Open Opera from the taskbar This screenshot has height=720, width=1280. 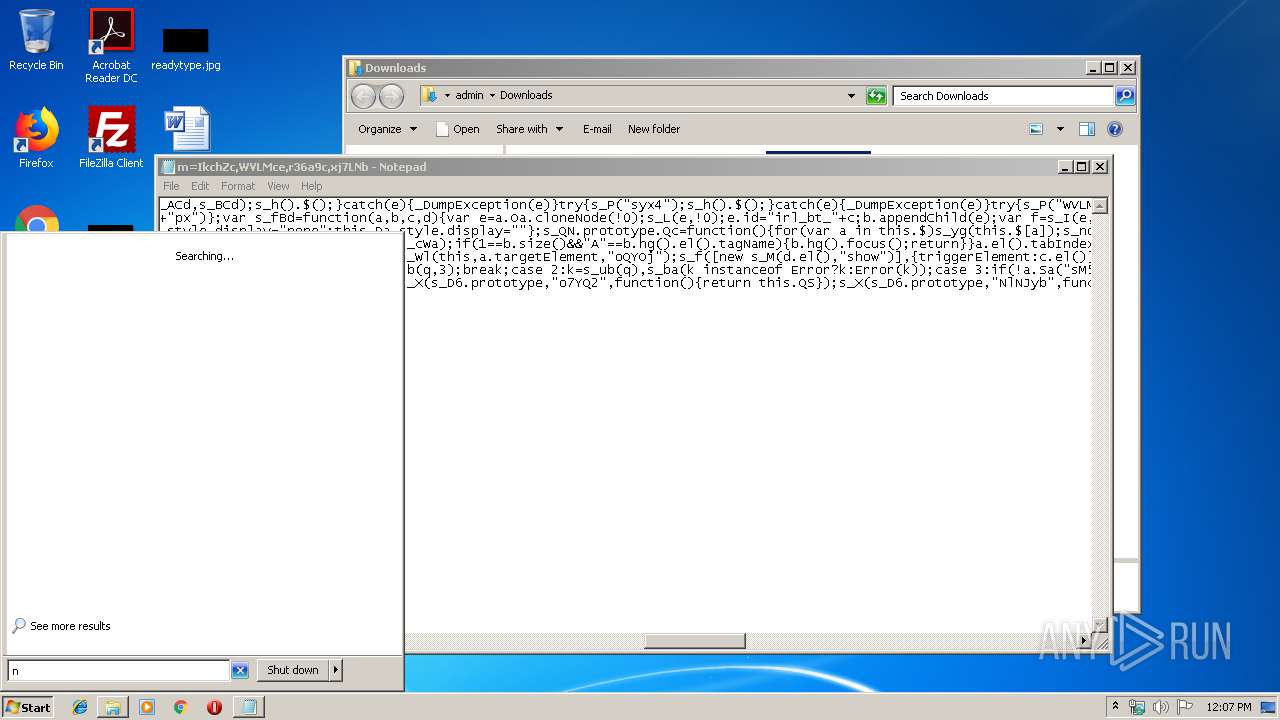[x=214, y=707]
